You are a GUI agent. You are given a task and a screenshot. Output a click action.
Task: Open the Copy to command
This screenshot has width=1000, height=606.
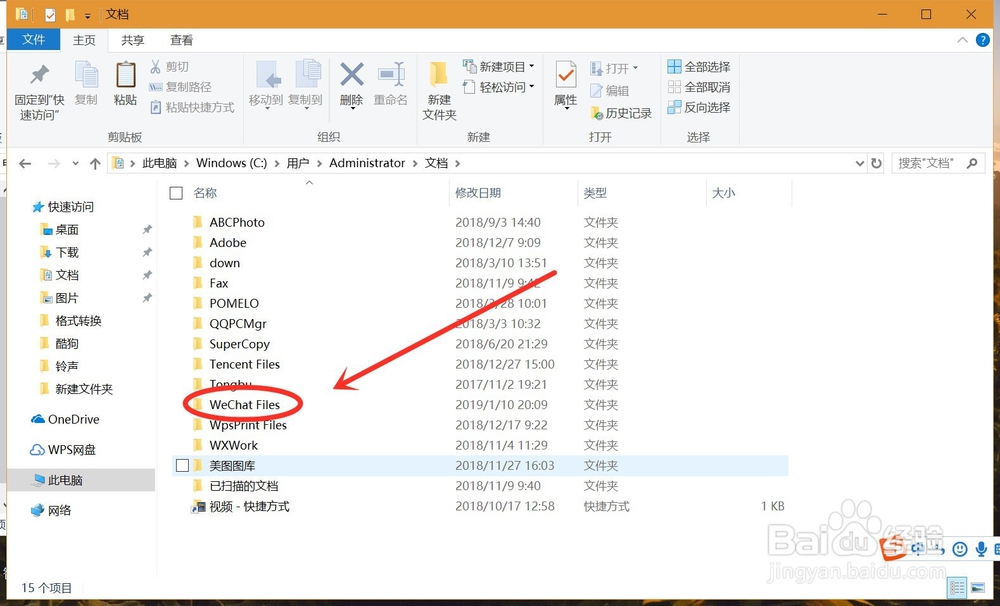305,84
